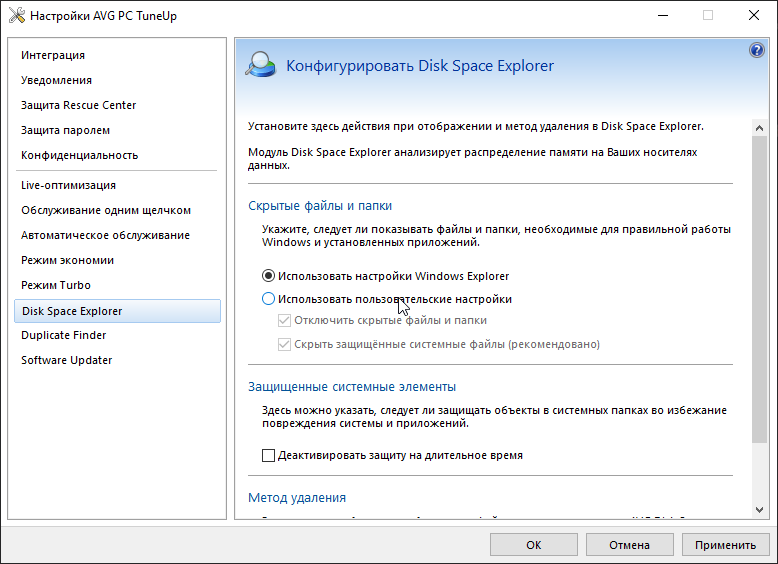Open the Режим Turbo section
778x564 pixels.
(56, 285)
